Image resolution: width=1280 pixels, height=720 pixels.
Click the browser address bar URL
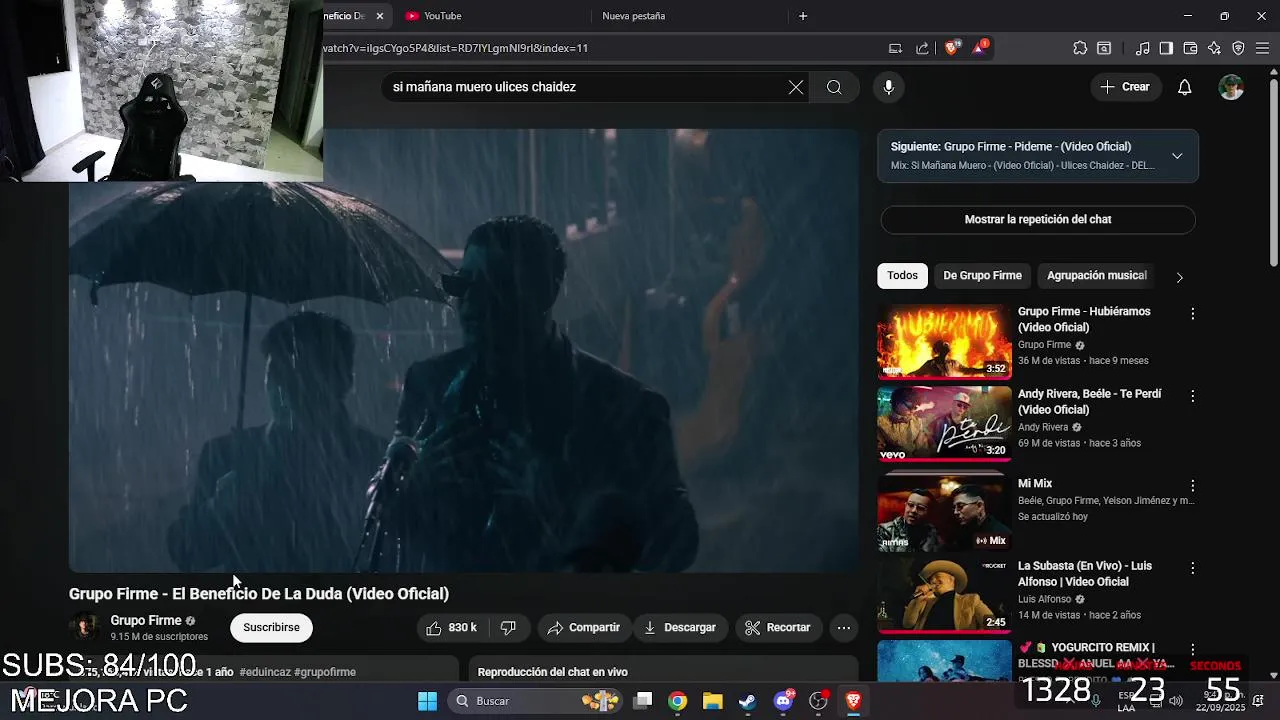pyautogui.click(x=600, y=48)
